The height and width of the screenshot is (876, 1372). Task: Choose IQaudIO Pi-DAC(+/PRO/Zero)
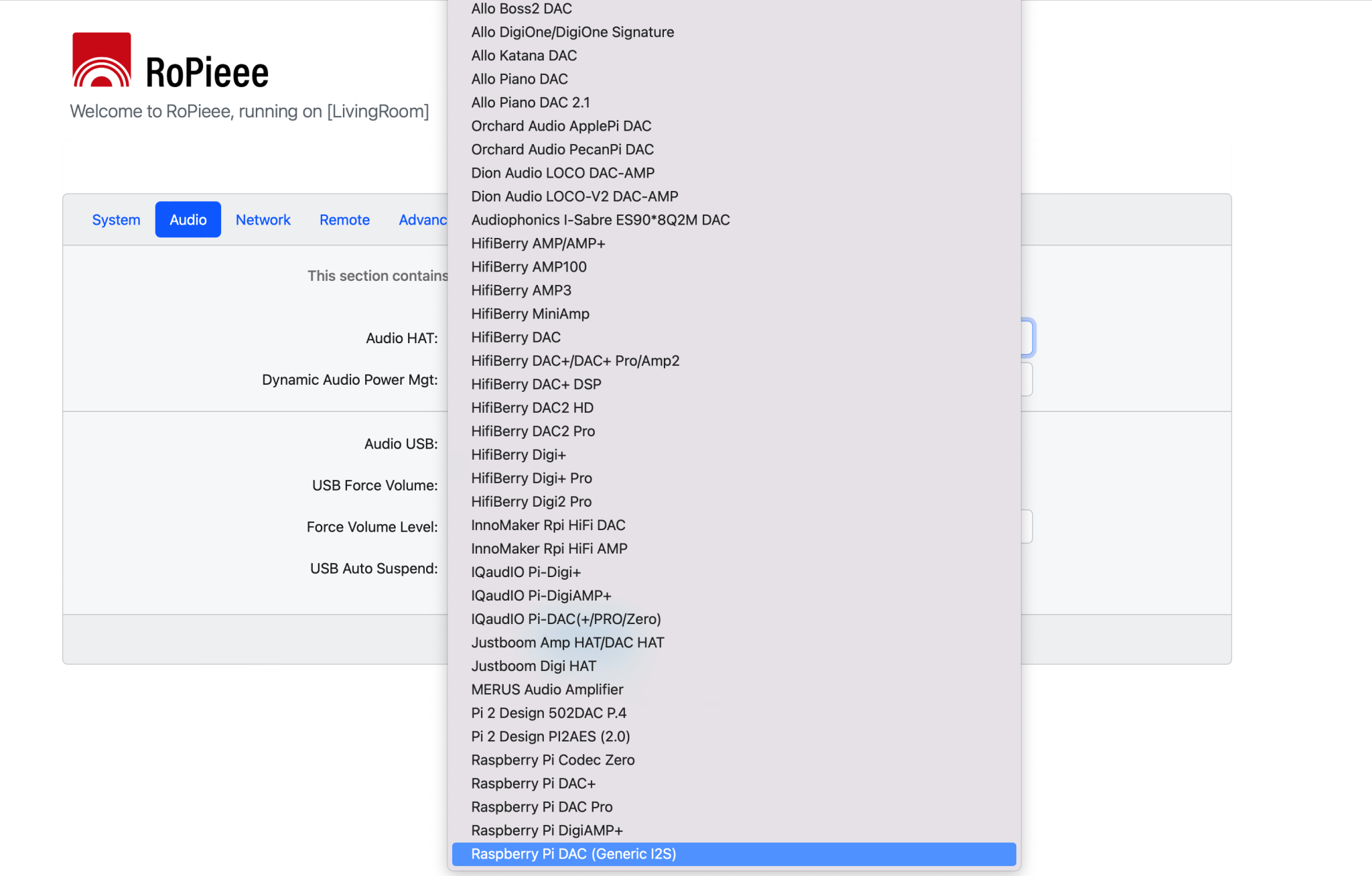[x=734, y=619]
